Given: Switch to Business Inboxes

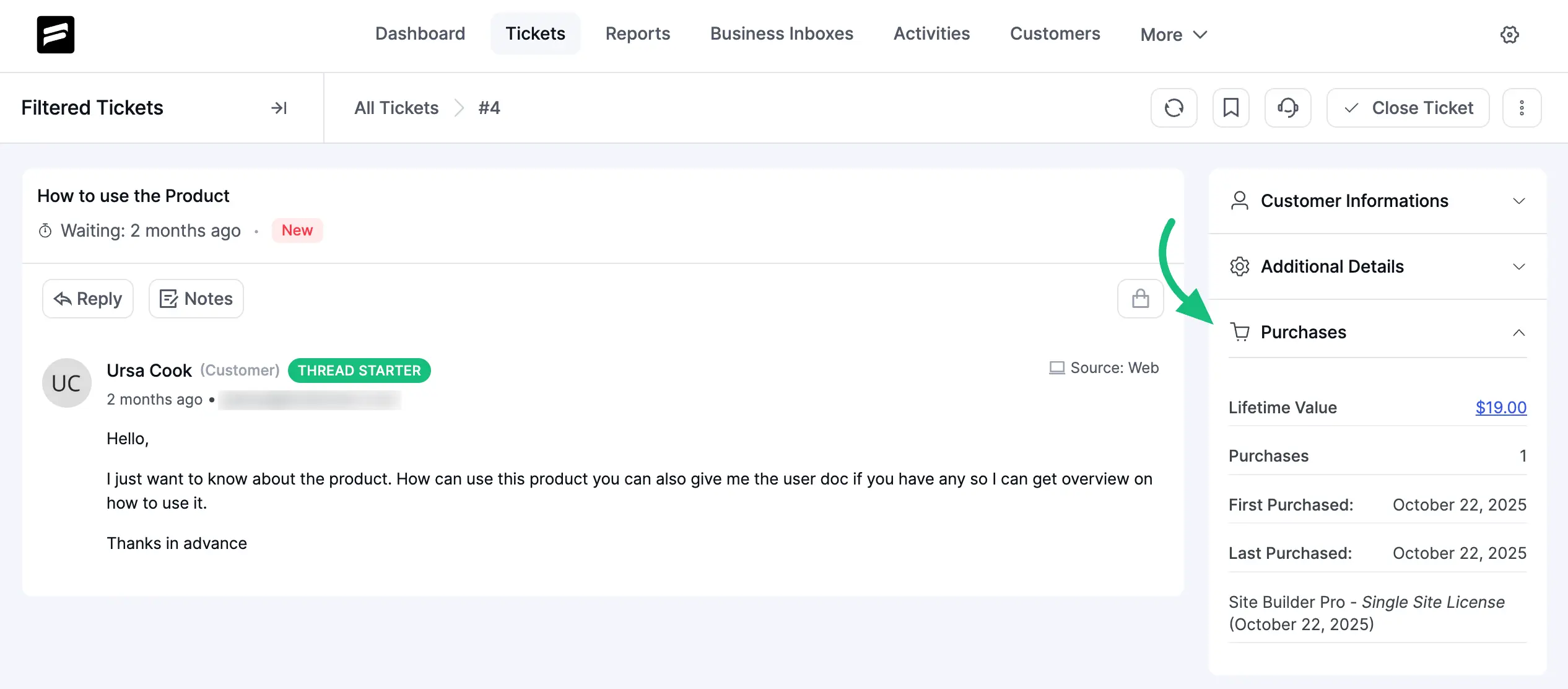Looking at the screenshot, I should [x=782, y=33].
